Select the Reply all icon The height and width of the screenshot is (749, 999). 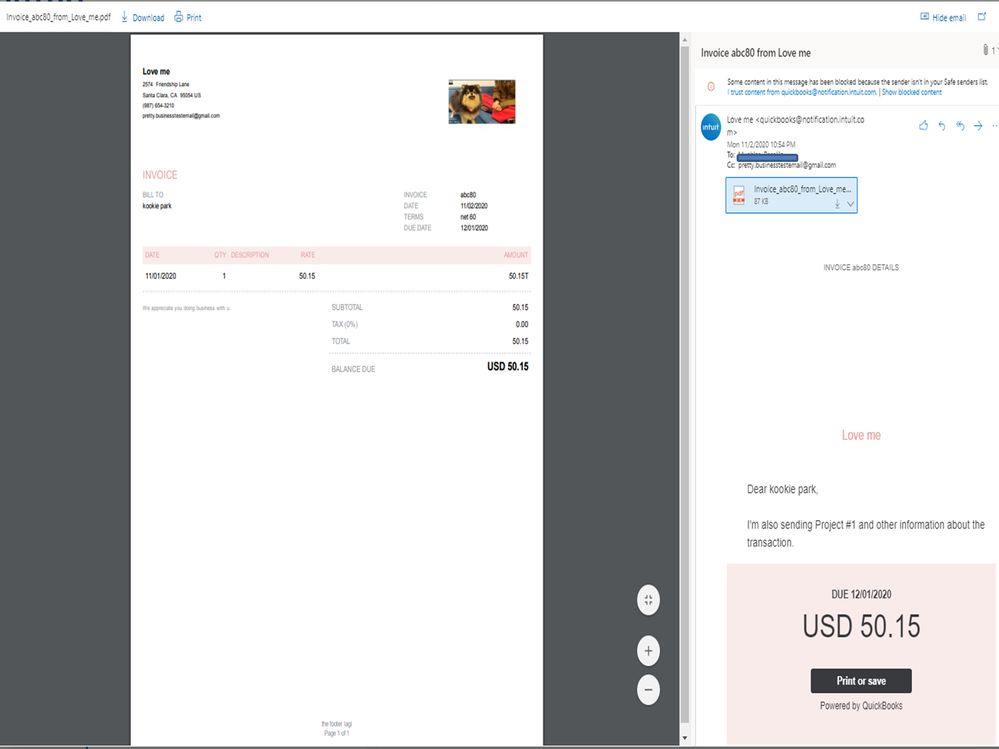[959, 125]
